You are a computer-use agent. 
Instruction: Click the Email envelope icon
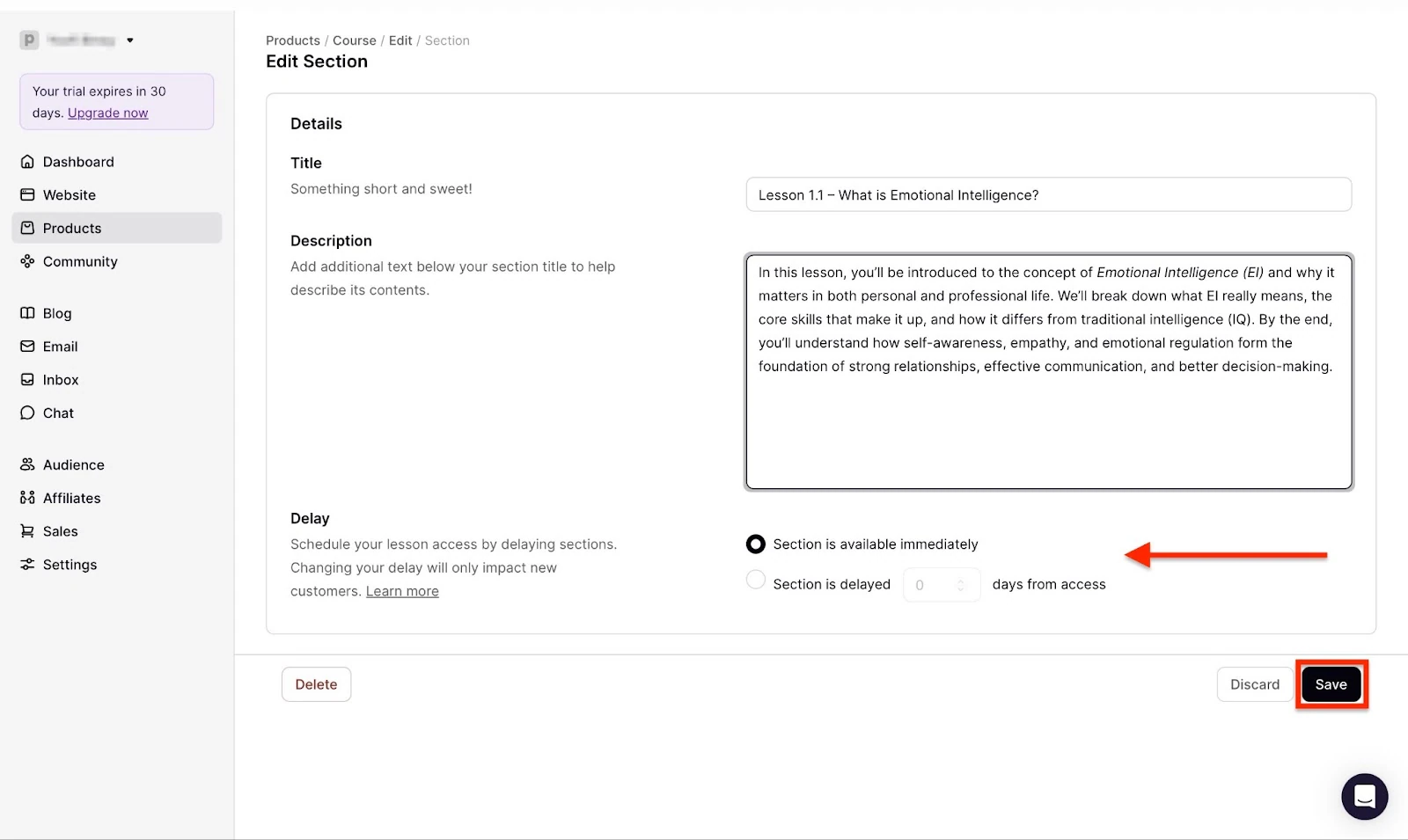(27, 347)
